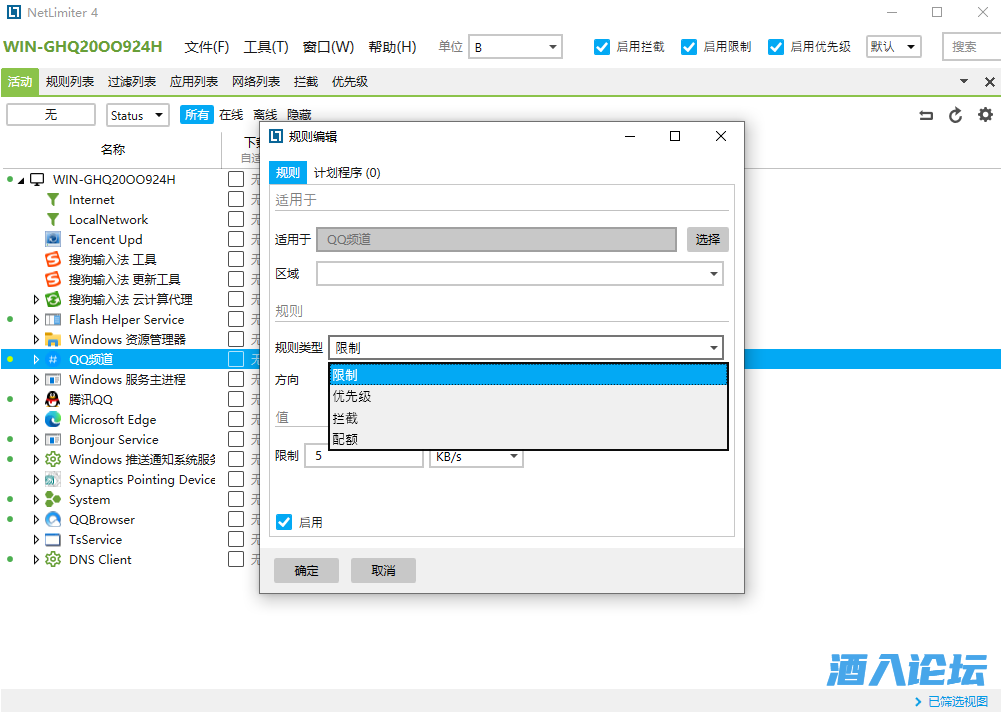Click the 腾讯QQ penguin icon
The image size is (1001, 712).
coord(53,399)
